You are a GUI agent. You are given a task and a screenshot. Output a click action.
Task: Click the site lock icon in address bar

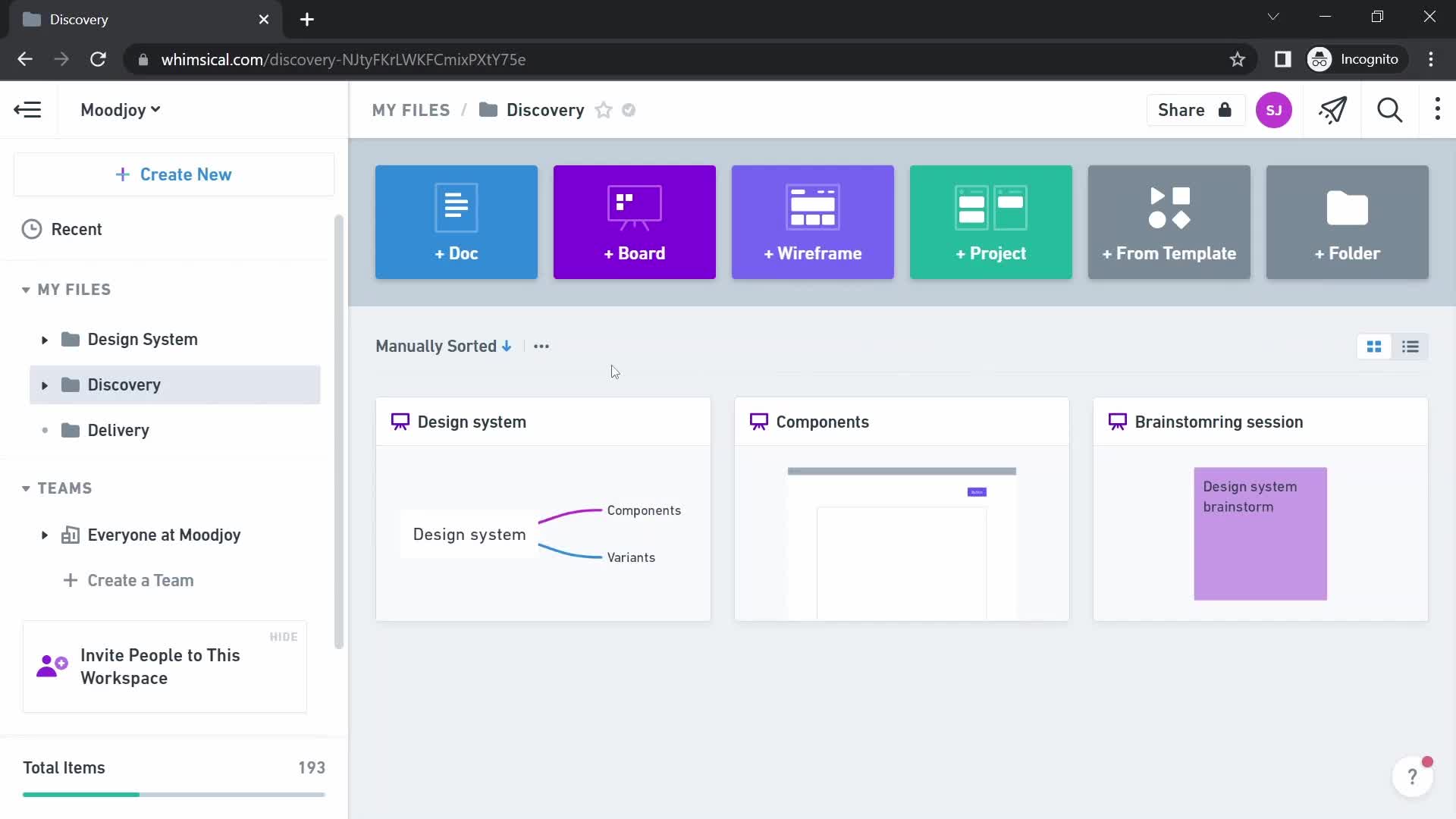click(143, 59)
